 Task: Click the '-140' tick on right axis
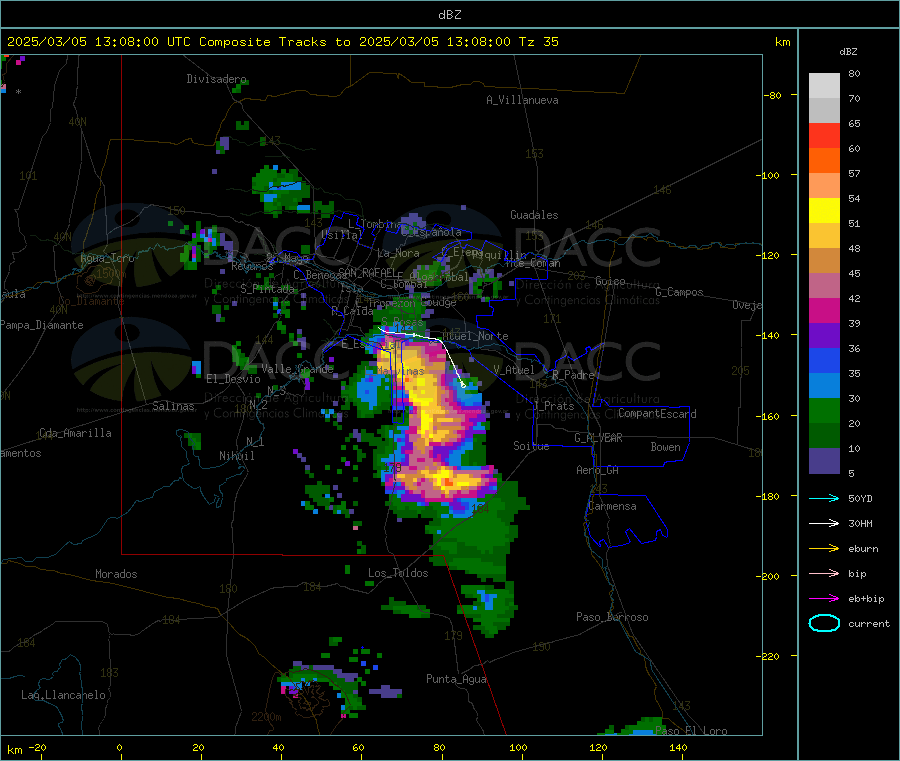click(x=770, y=335)
